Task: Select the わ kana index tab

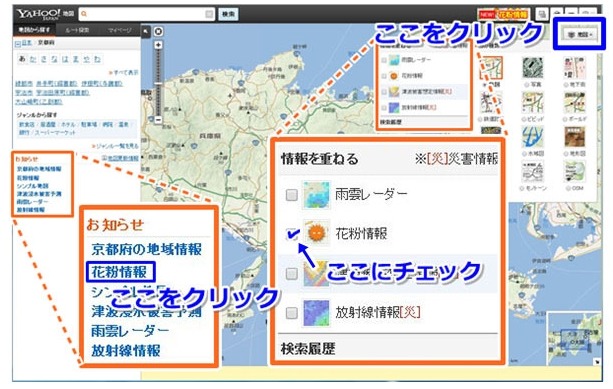Action: 97,59
